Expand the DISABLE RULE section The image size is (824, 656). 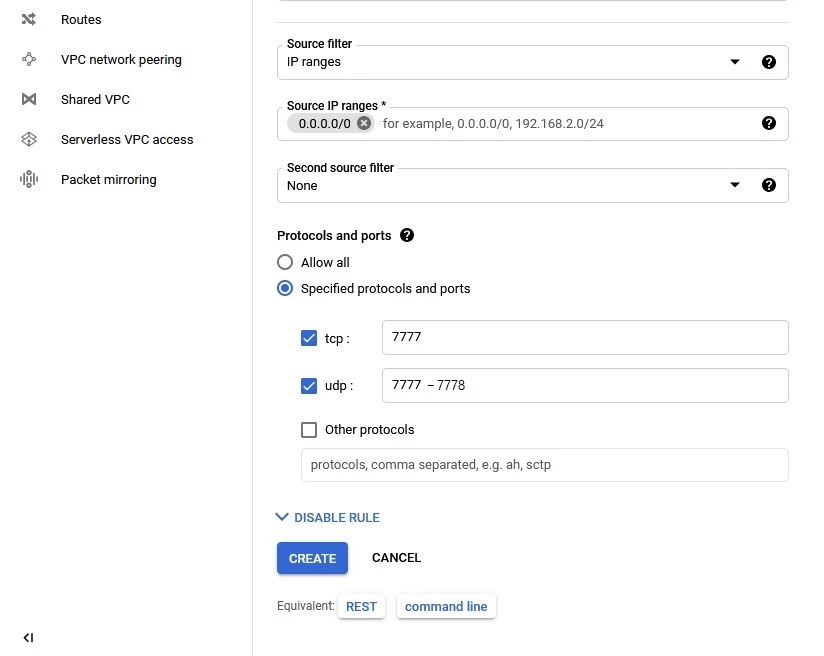(x=328, y=517)
